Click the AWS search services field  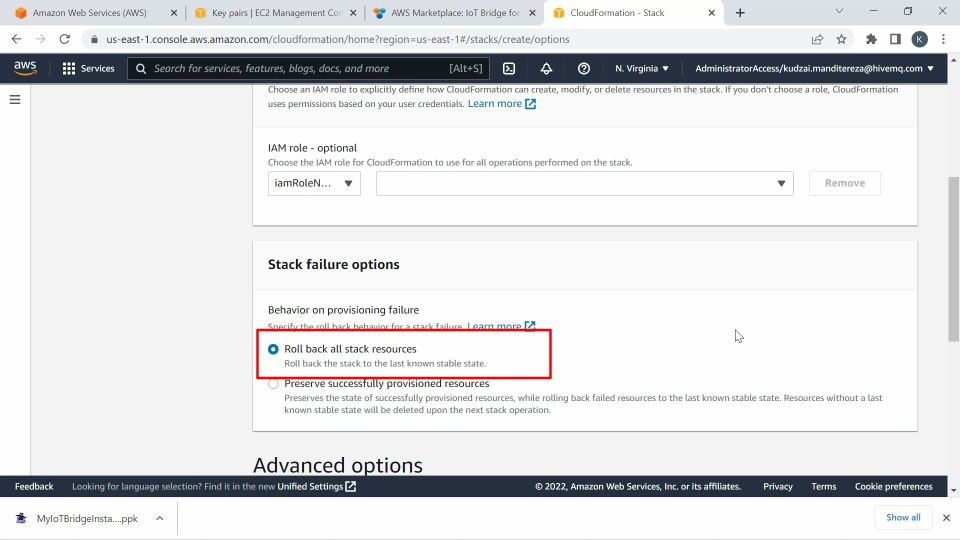click(x=309, y=69)
